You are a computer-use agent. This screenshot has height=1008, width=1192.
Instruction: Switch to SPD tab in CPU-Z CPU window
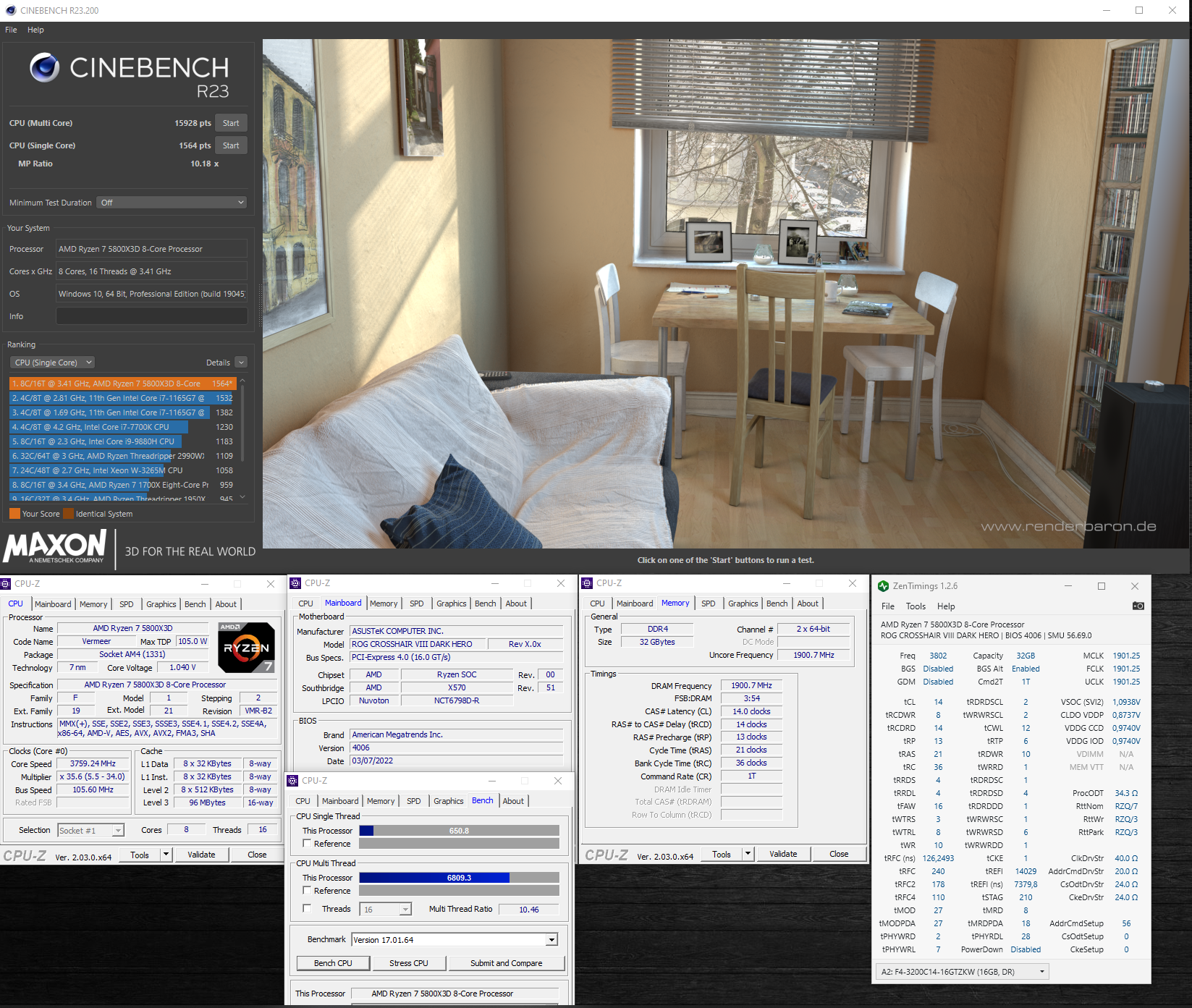127,604
